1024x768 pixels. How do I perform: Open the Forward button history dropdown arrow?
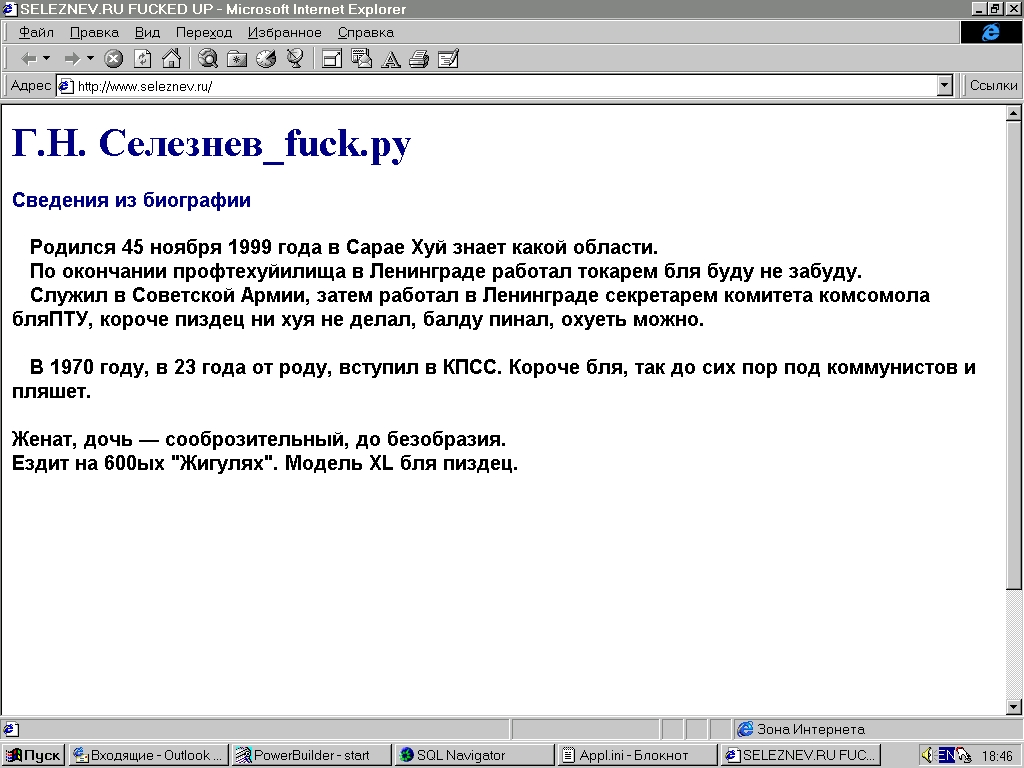pyautogui.click(x=90, y=59)
